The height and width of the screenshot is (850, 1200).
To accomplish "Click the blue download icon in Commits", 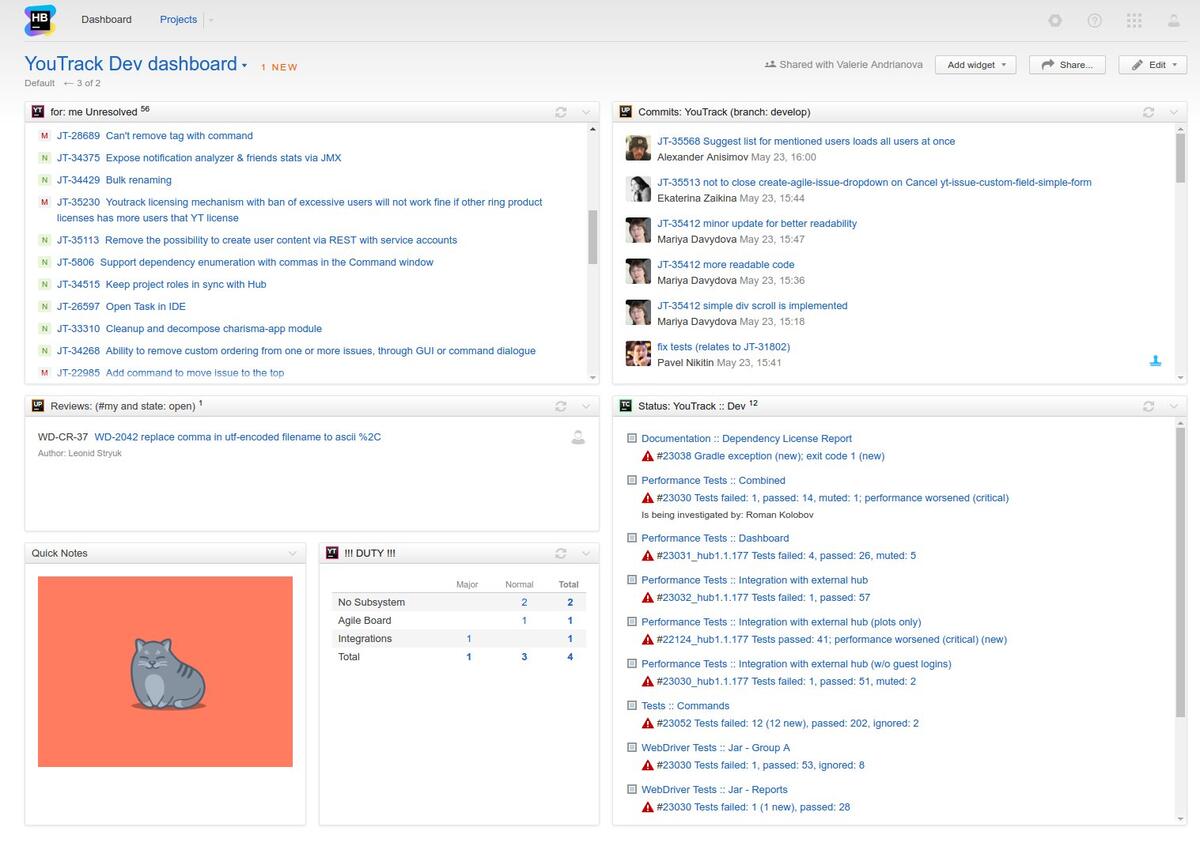I will tap(1156, 361).
